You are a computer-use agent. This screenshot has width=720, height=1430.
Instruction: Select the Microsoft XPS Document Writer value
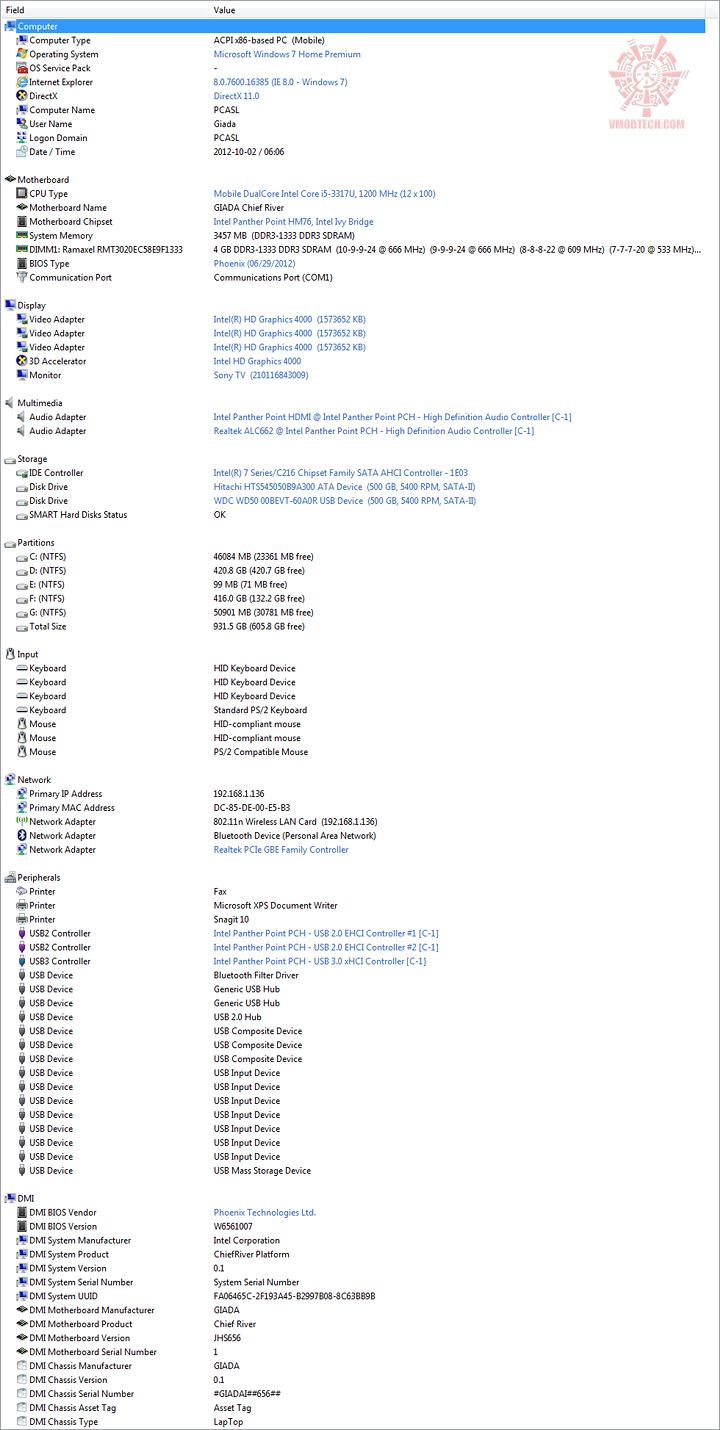pos(276,905)
